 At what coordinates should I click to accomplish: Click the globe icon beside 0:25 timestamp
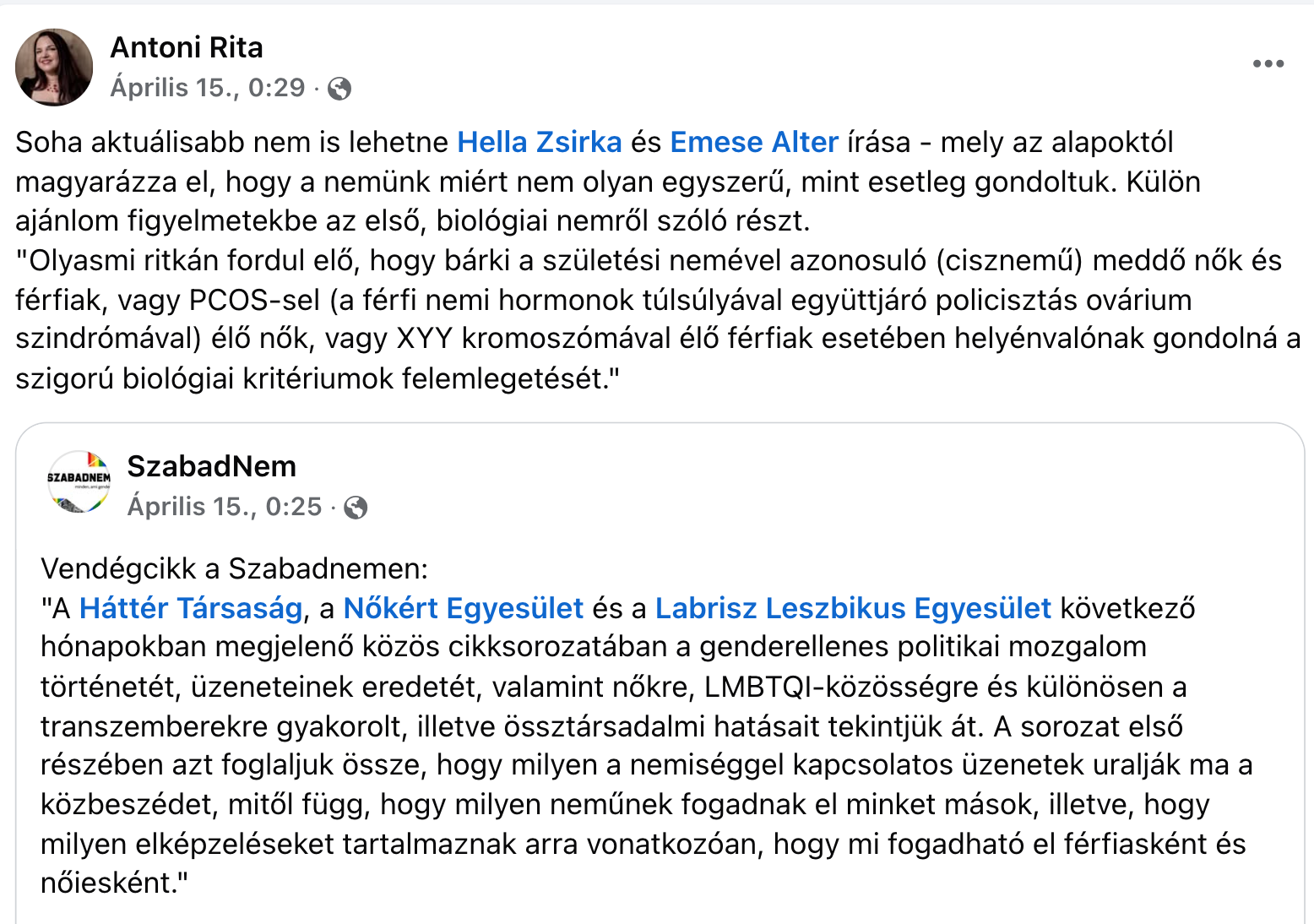[x=356, y=507]
